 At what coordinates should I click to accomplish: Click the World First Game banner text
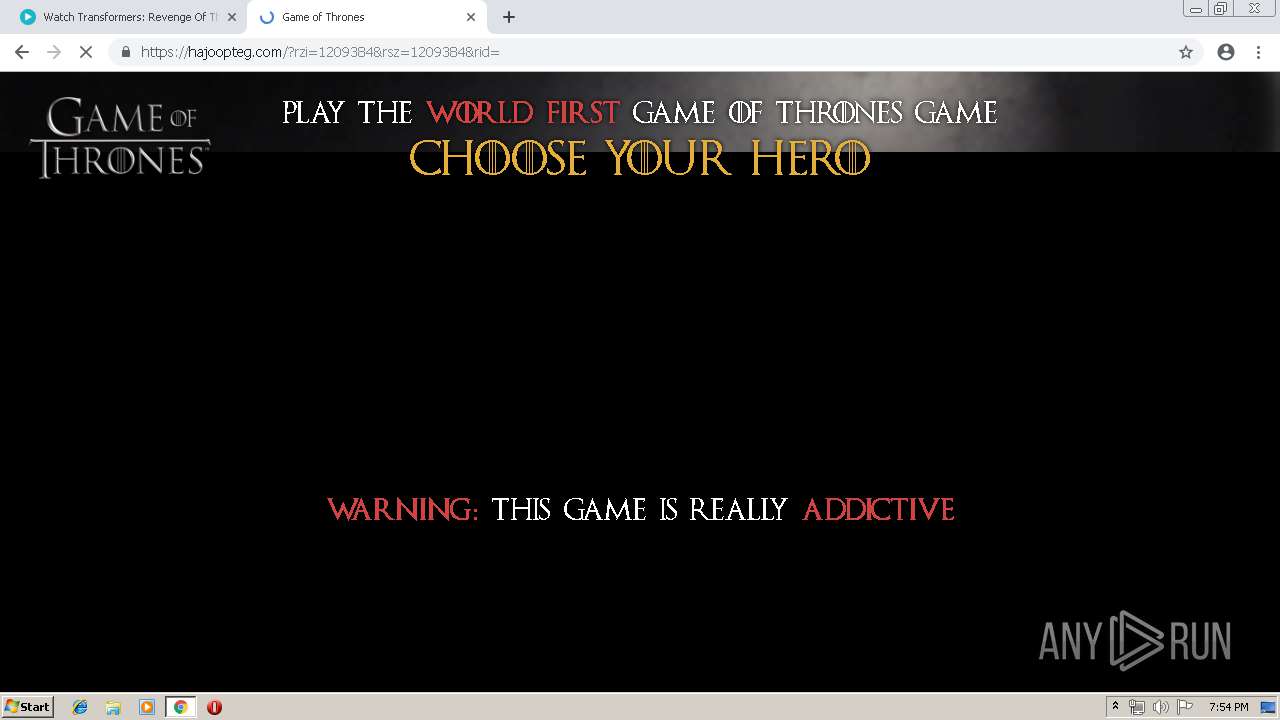pyautogui.click(x=640, y=112)
